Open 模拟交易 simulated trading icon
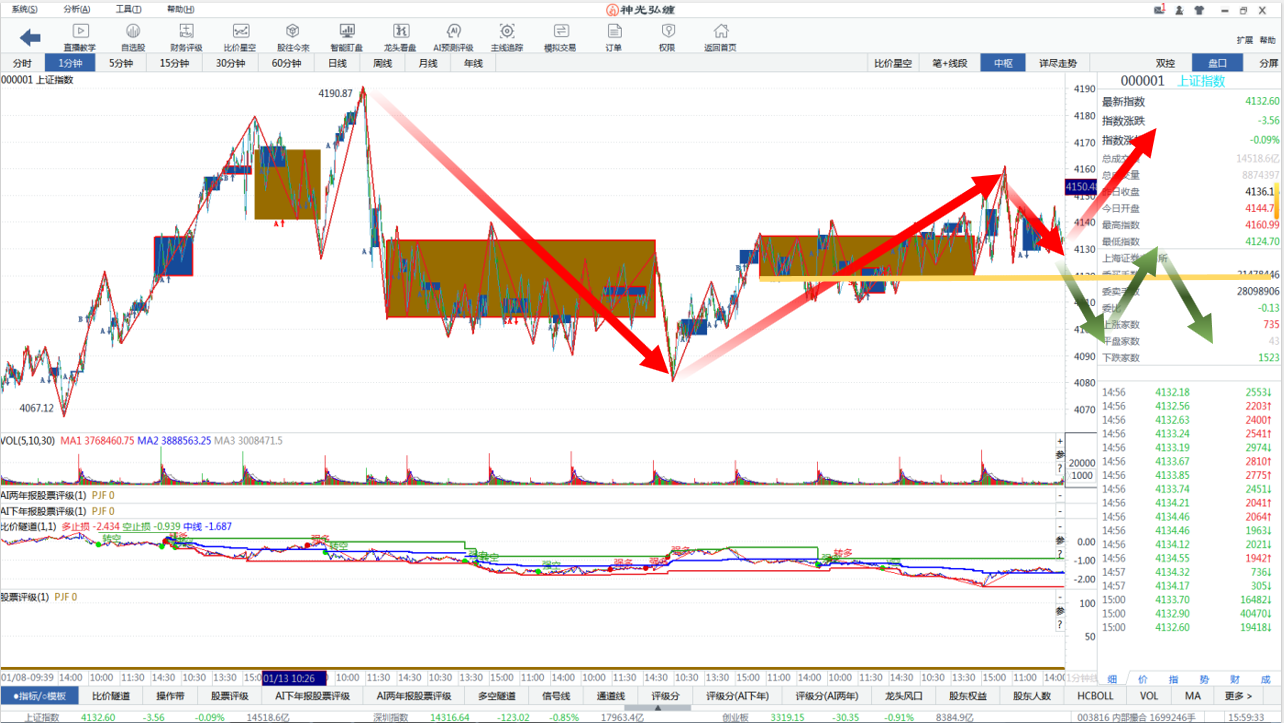This screenshot has width=1284, height=723. click(x=559, y=38)
